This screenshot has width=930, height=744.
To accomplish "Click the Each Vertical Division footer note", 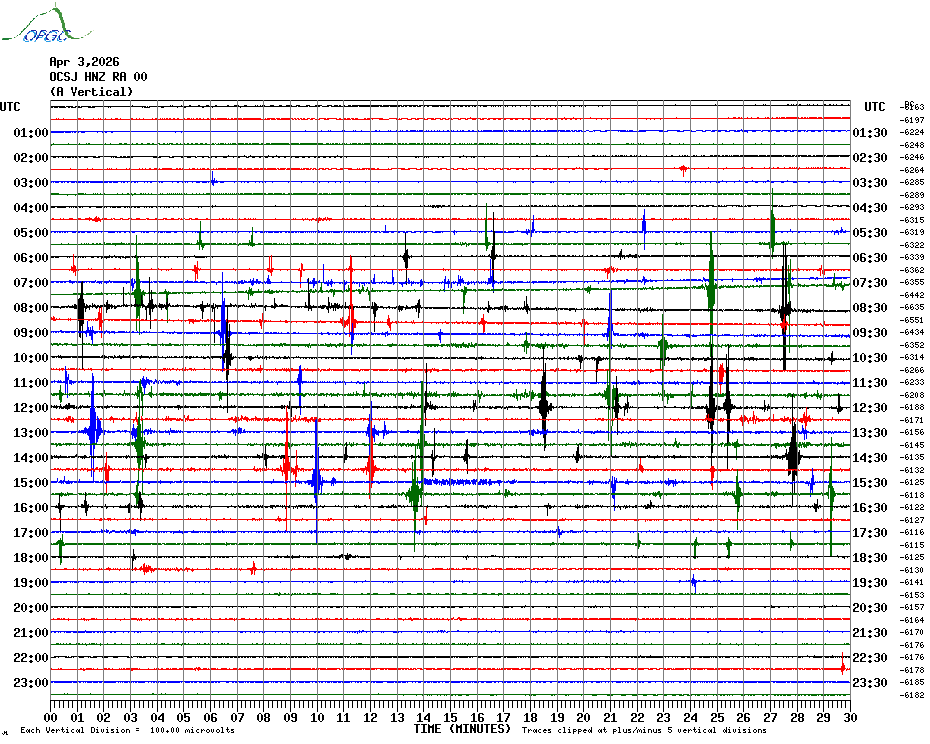I will coord(127,730).
